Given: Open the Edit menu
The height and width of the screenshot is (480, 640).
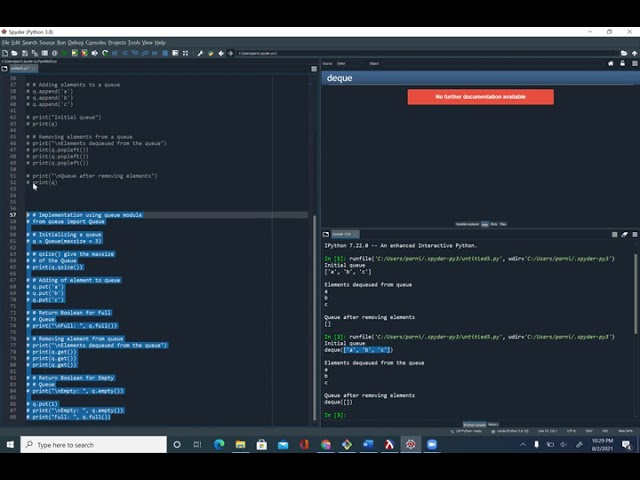Looking at the screenshot, I should 16,42.
